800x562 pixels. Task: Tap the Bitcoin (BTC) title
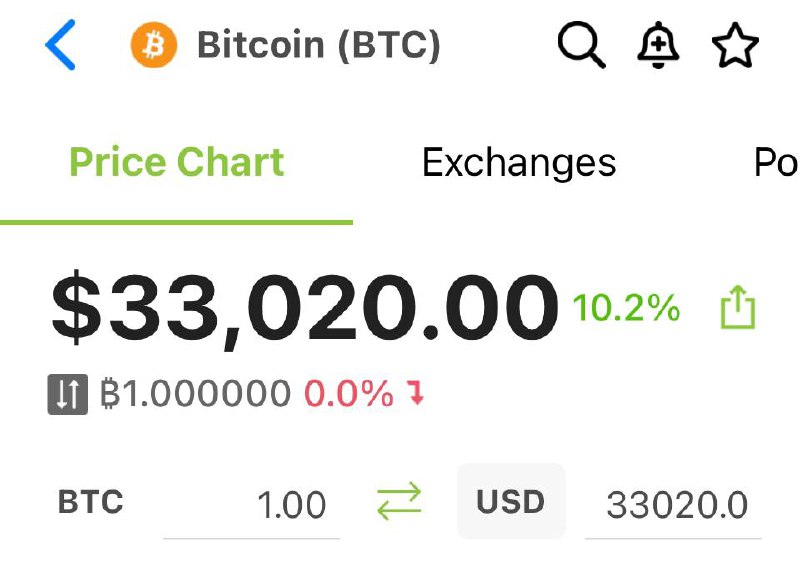click(x=319, y=46)
